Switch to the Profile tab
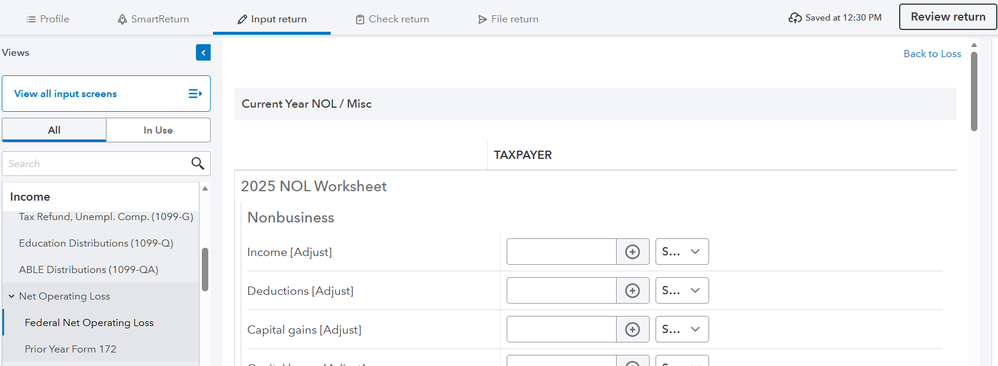998x366 pixels. [48, 19]
